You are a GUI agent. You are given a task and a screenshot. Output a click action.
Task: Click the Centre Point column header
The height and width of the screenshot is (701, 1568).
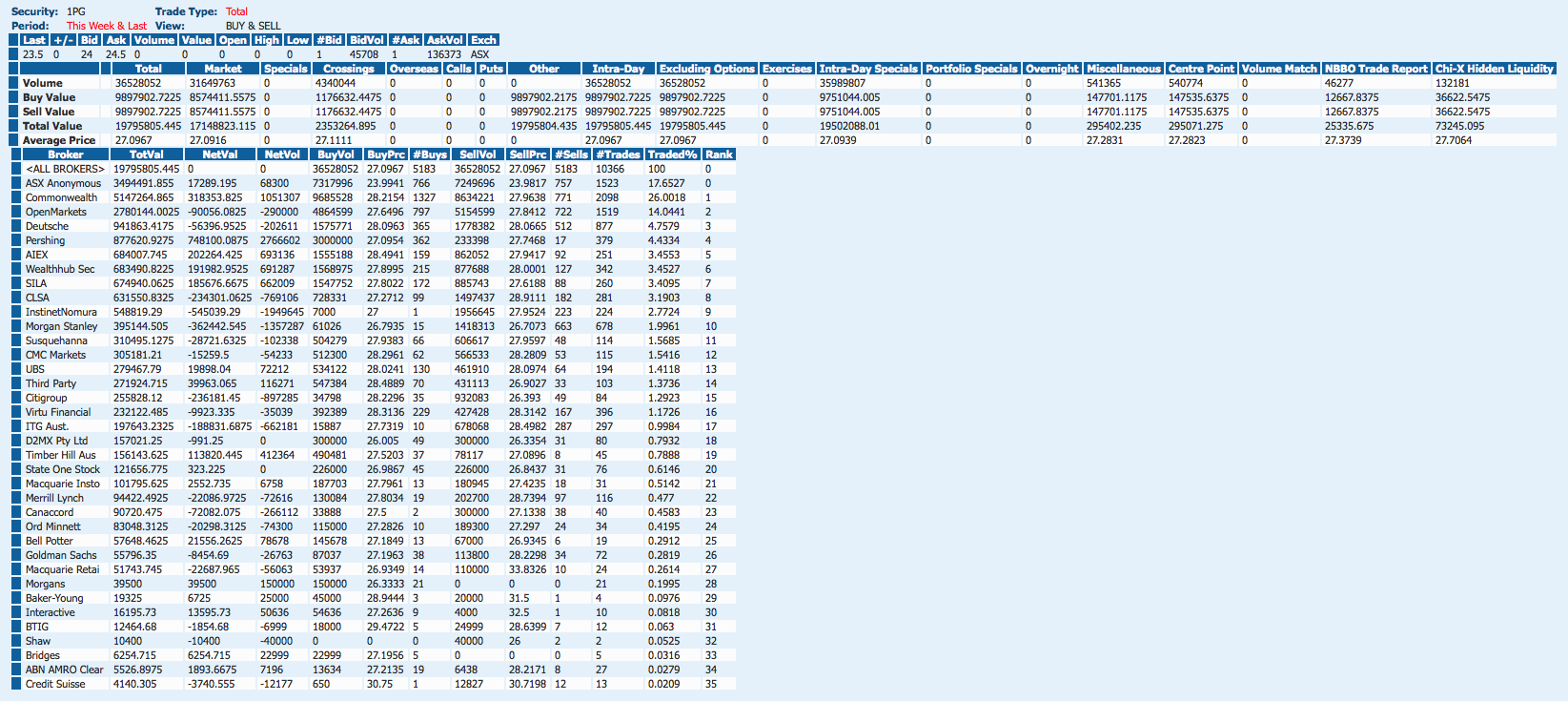(1201, 69)
